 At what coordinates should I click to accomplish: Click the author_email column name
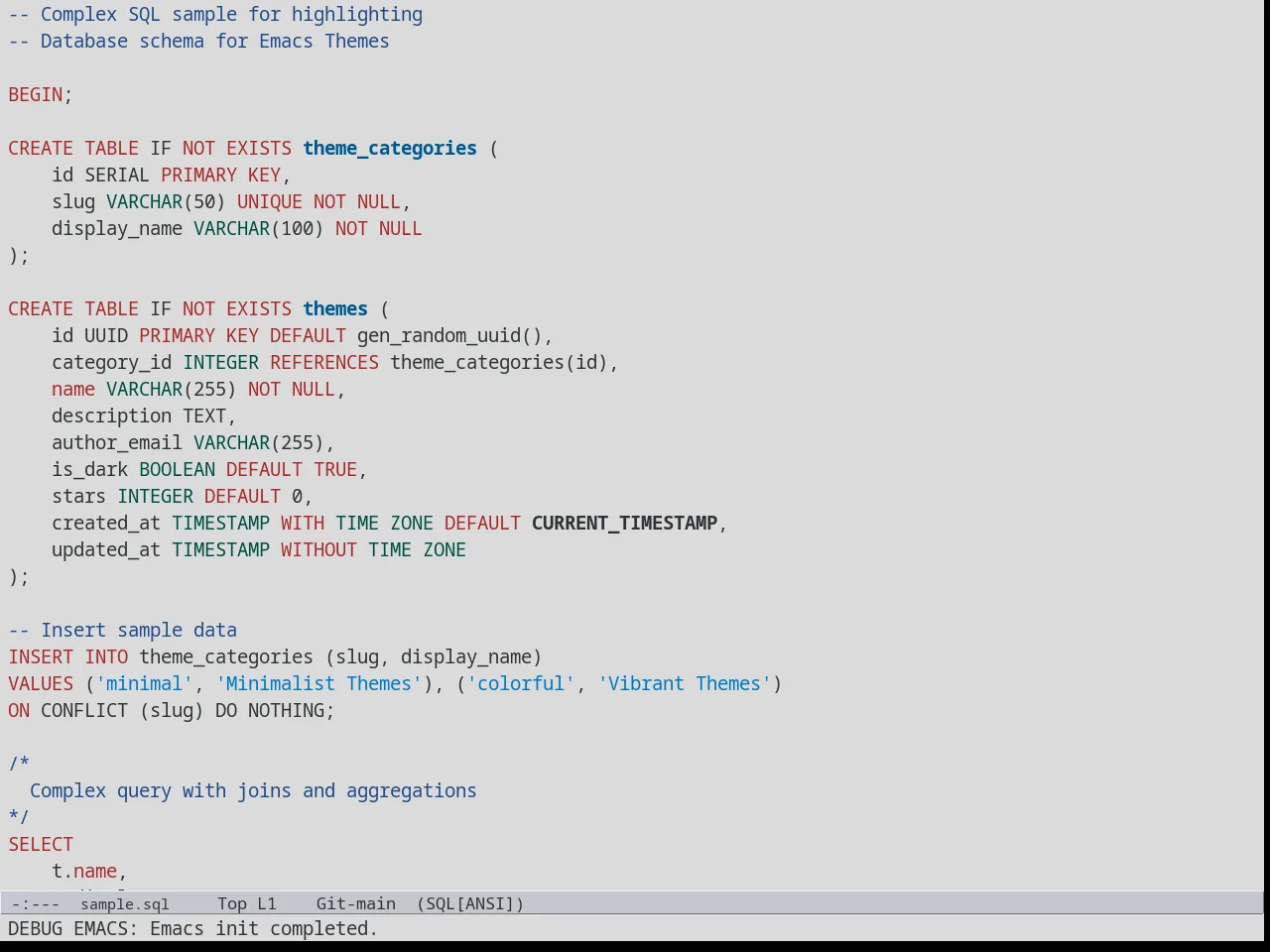117,443
